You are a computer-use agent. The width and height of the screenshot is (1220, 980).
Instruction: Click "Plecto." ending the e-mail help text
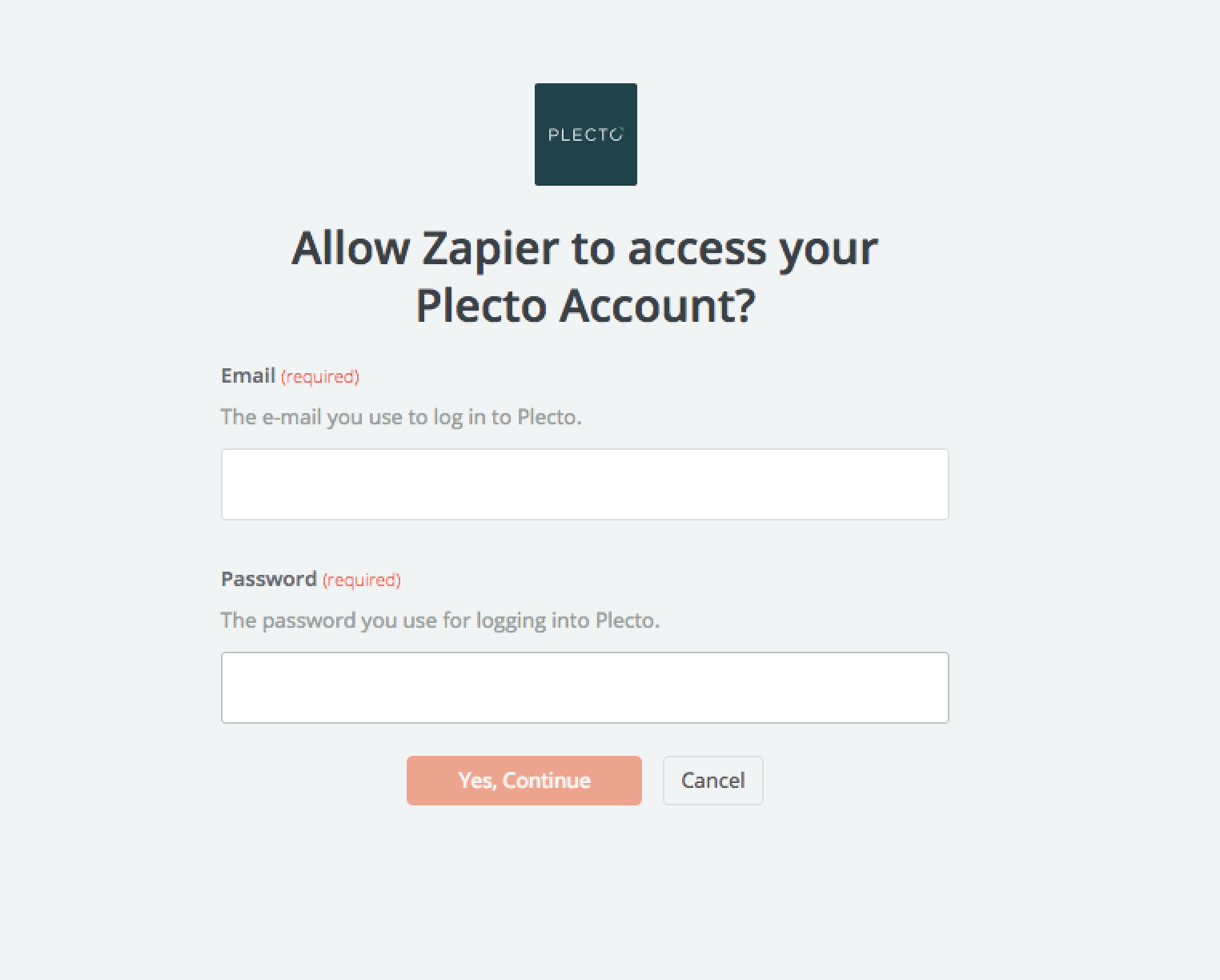(x=549, y=417)
